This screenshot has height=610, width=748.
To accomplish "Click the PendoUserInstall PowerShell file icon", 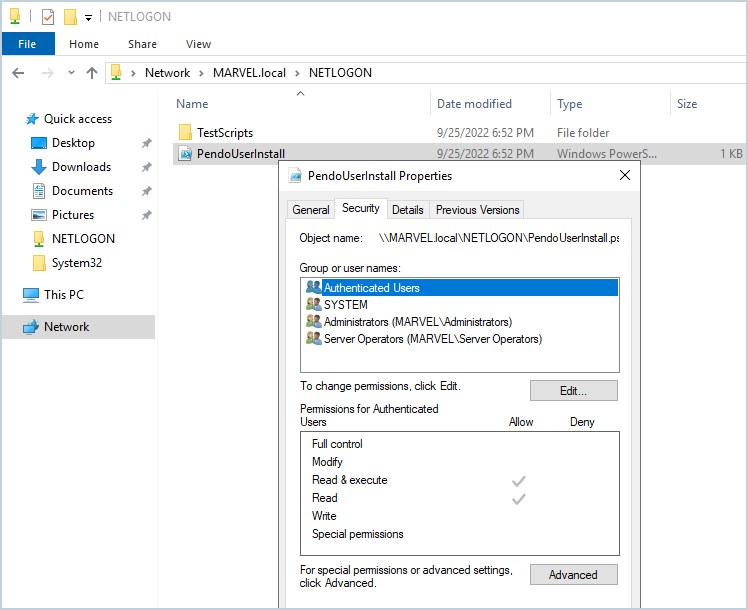I will coord(185,154).
